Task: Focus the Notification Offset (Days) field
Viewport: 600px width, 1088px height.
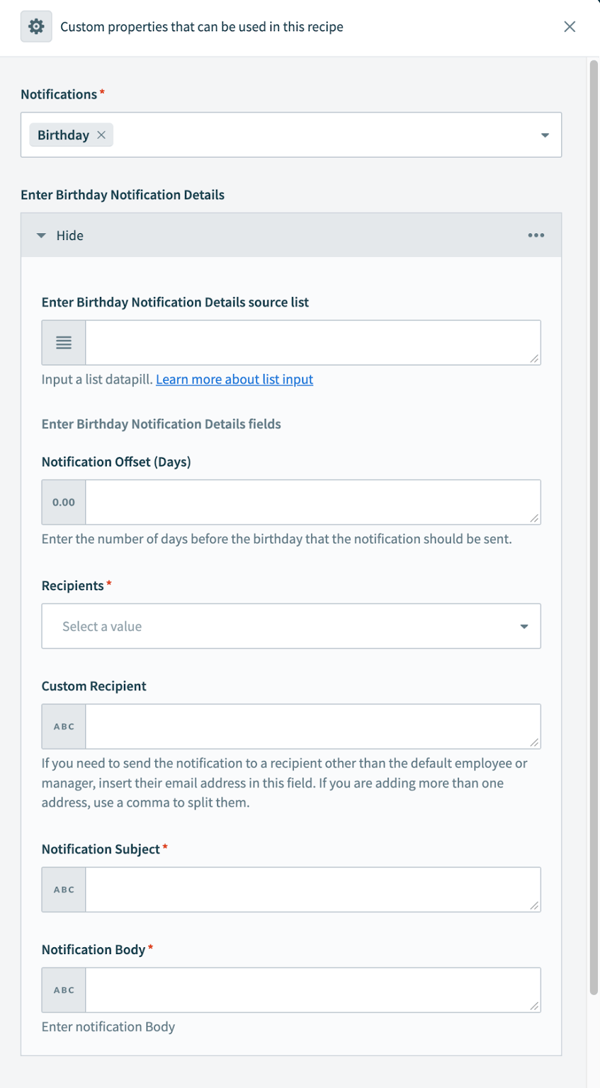Action: pos(312,502)
